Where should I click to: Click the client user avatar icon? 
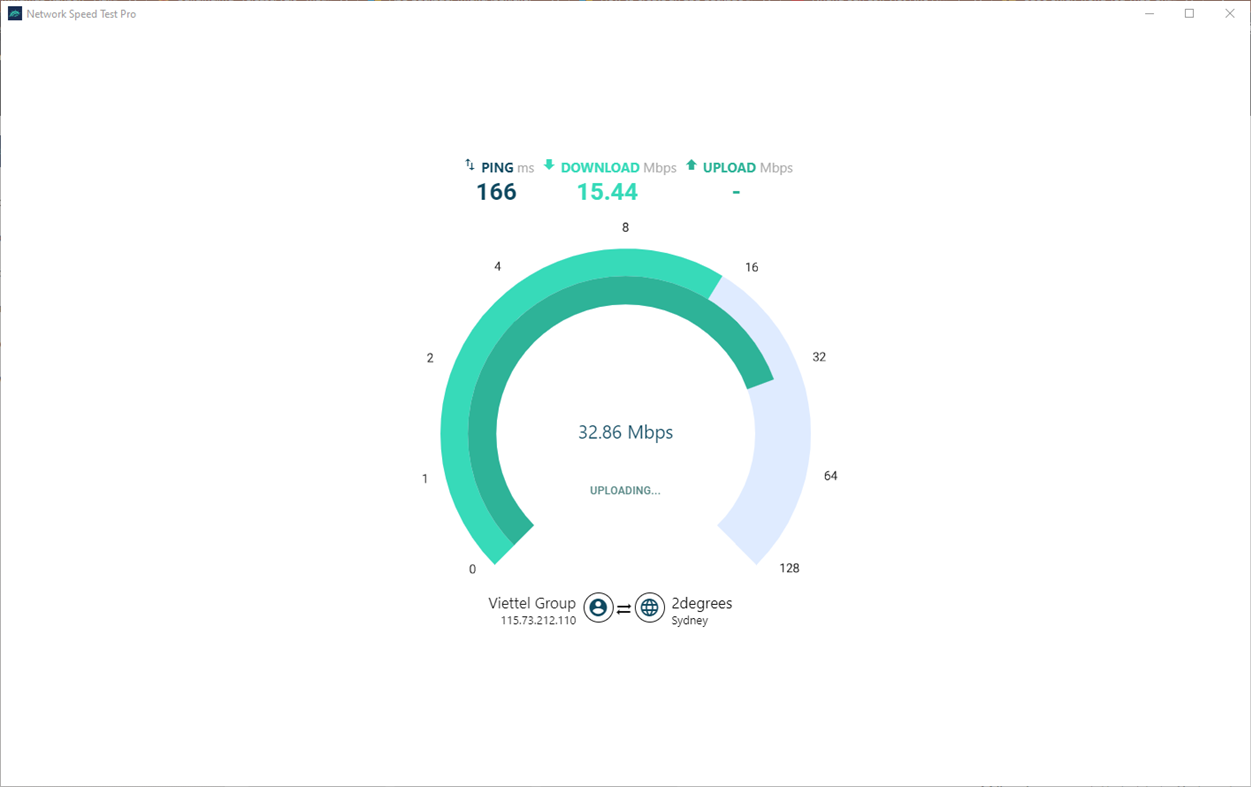(598, 607)
